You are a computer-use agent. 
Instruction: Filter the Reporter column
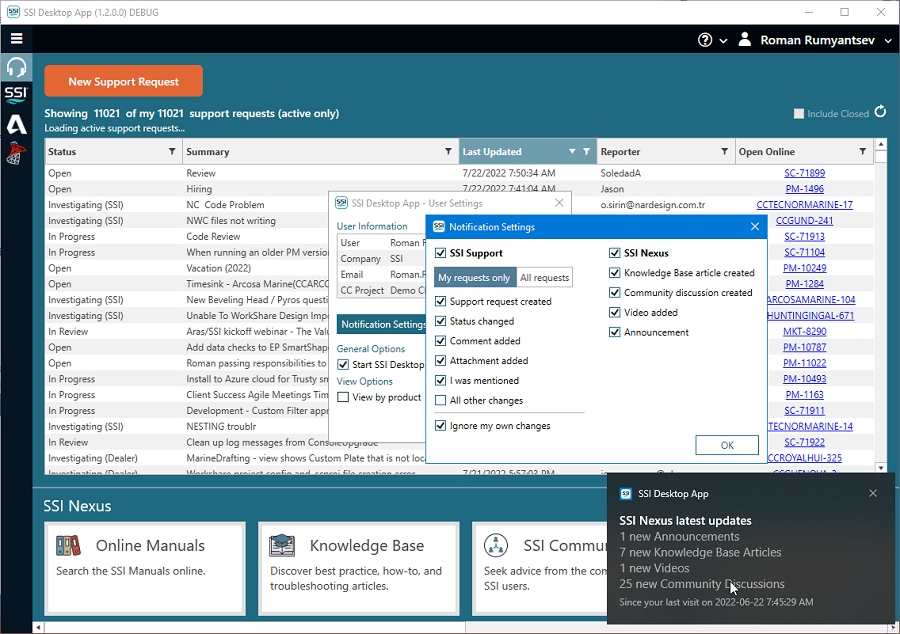pos(724,151)
